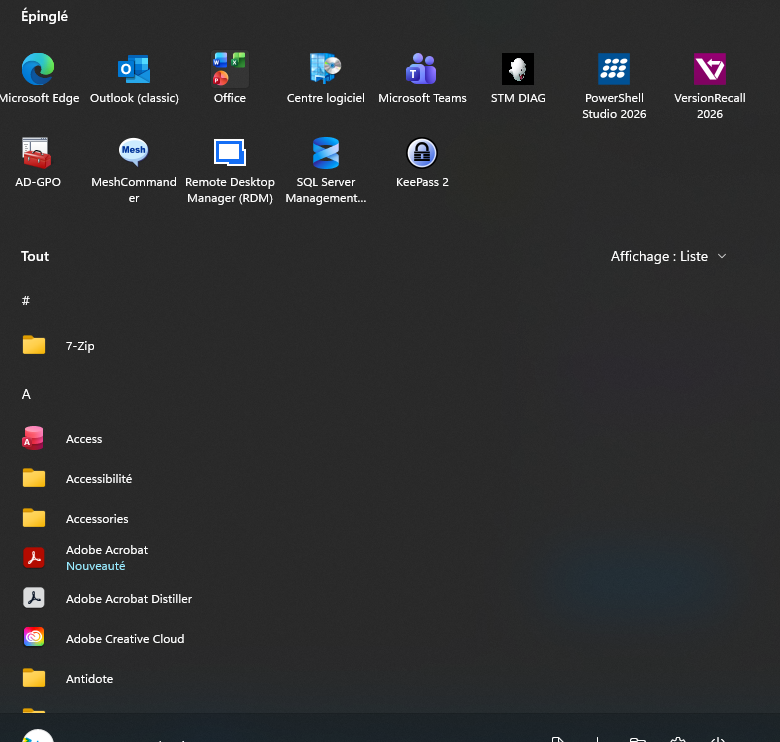This screenshot has height=742, width=780.
Task: Open the STM DIAG pinned app
Action: point(518,79)
